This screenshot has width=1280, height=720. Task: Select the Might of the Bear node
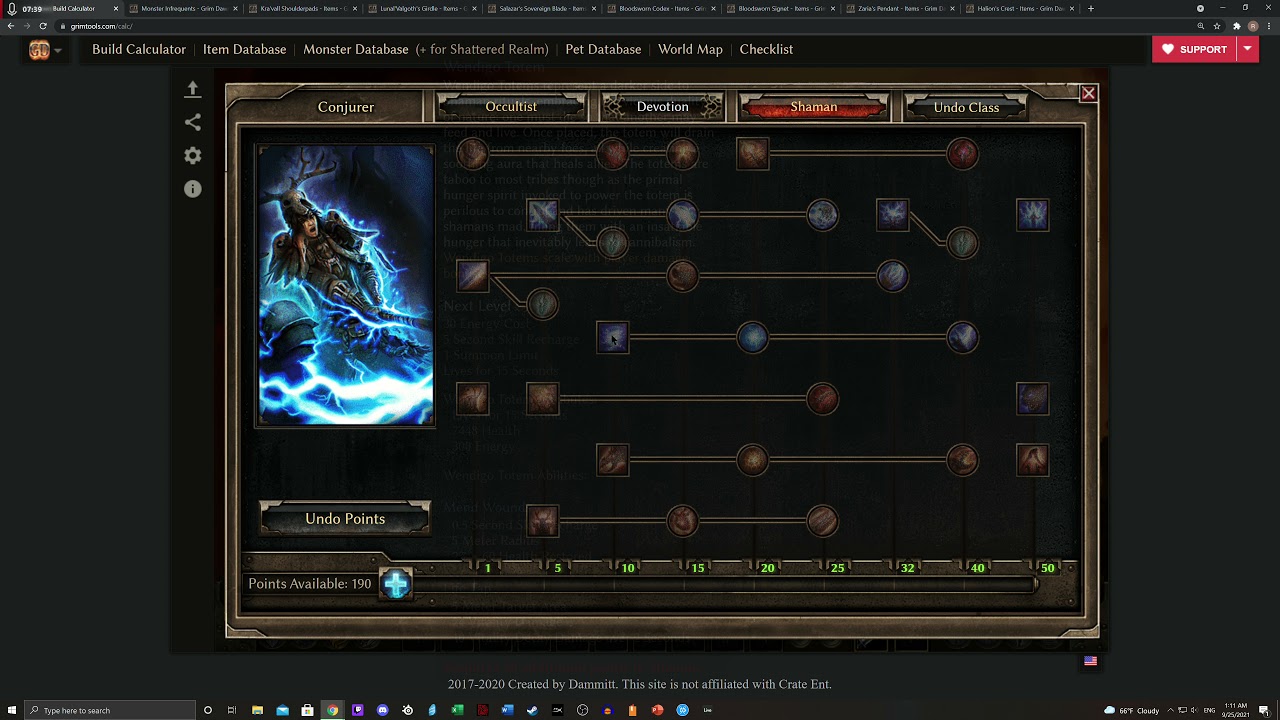pyautogui.click(x=542, y=304)
